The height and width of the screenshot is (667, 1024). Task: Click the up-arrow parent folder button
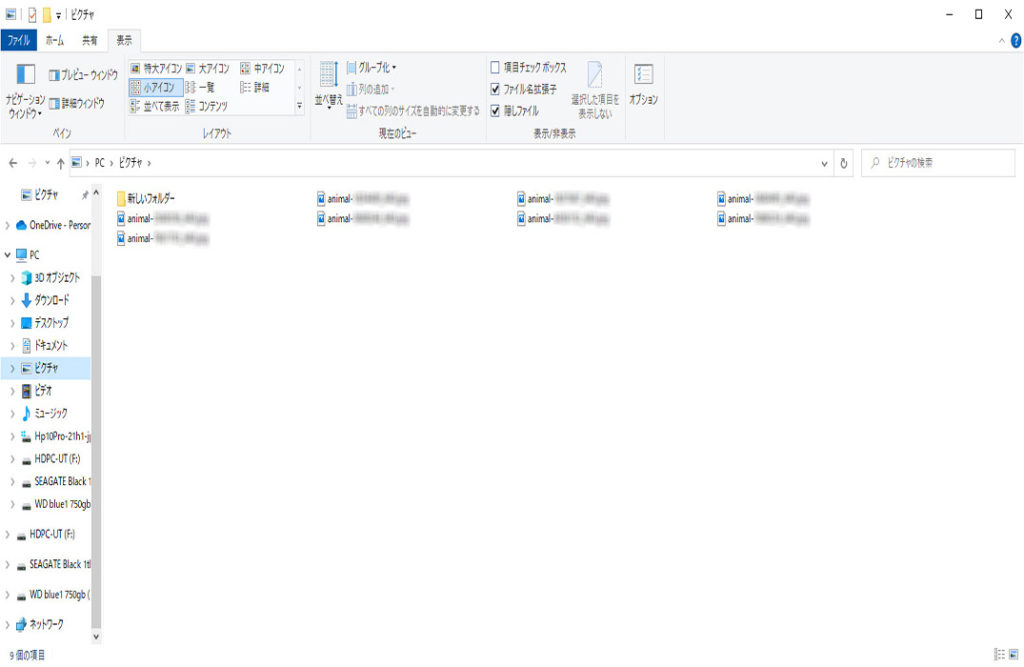61,163
